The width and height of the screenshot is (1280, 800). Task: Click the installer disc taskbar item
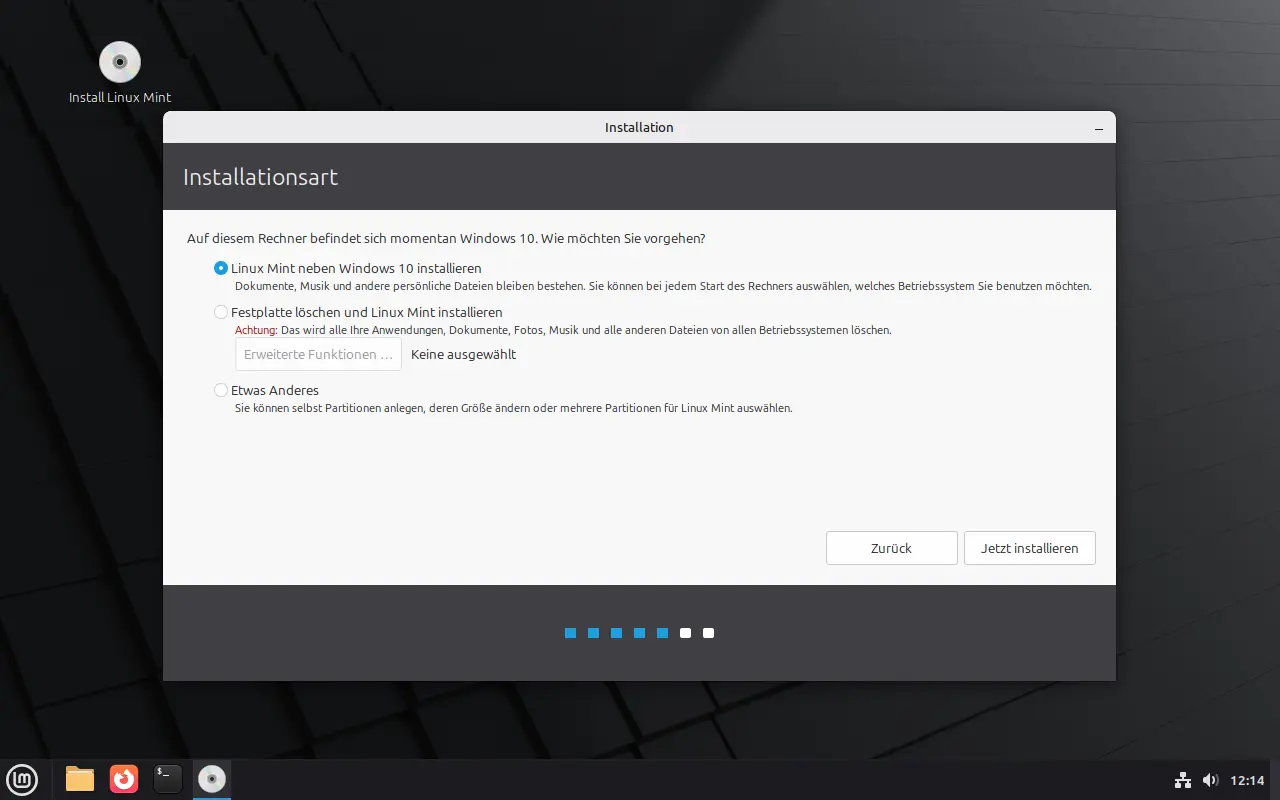pos(212,778)
